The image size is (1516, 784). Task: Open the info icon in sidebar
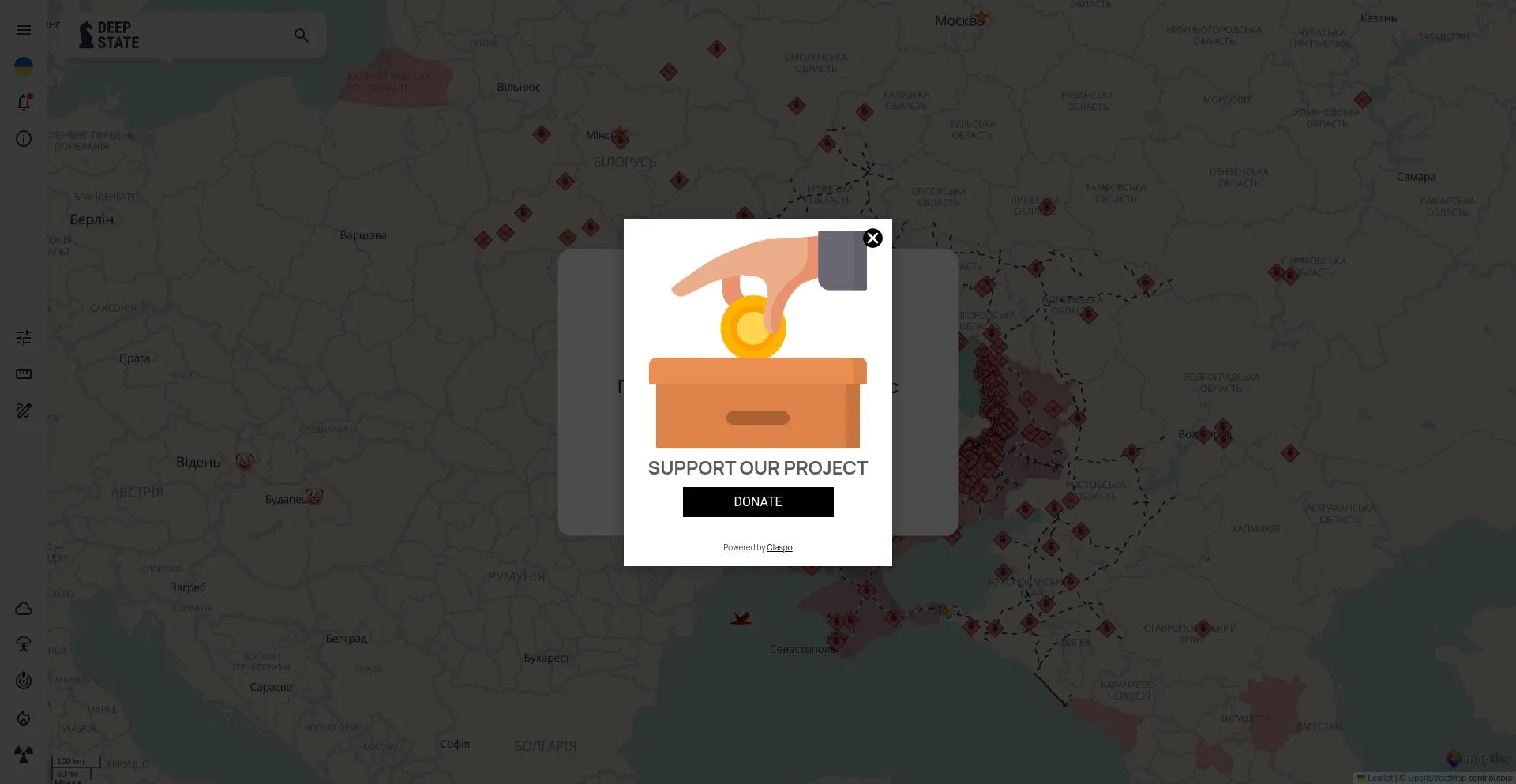tap(24, 139)
